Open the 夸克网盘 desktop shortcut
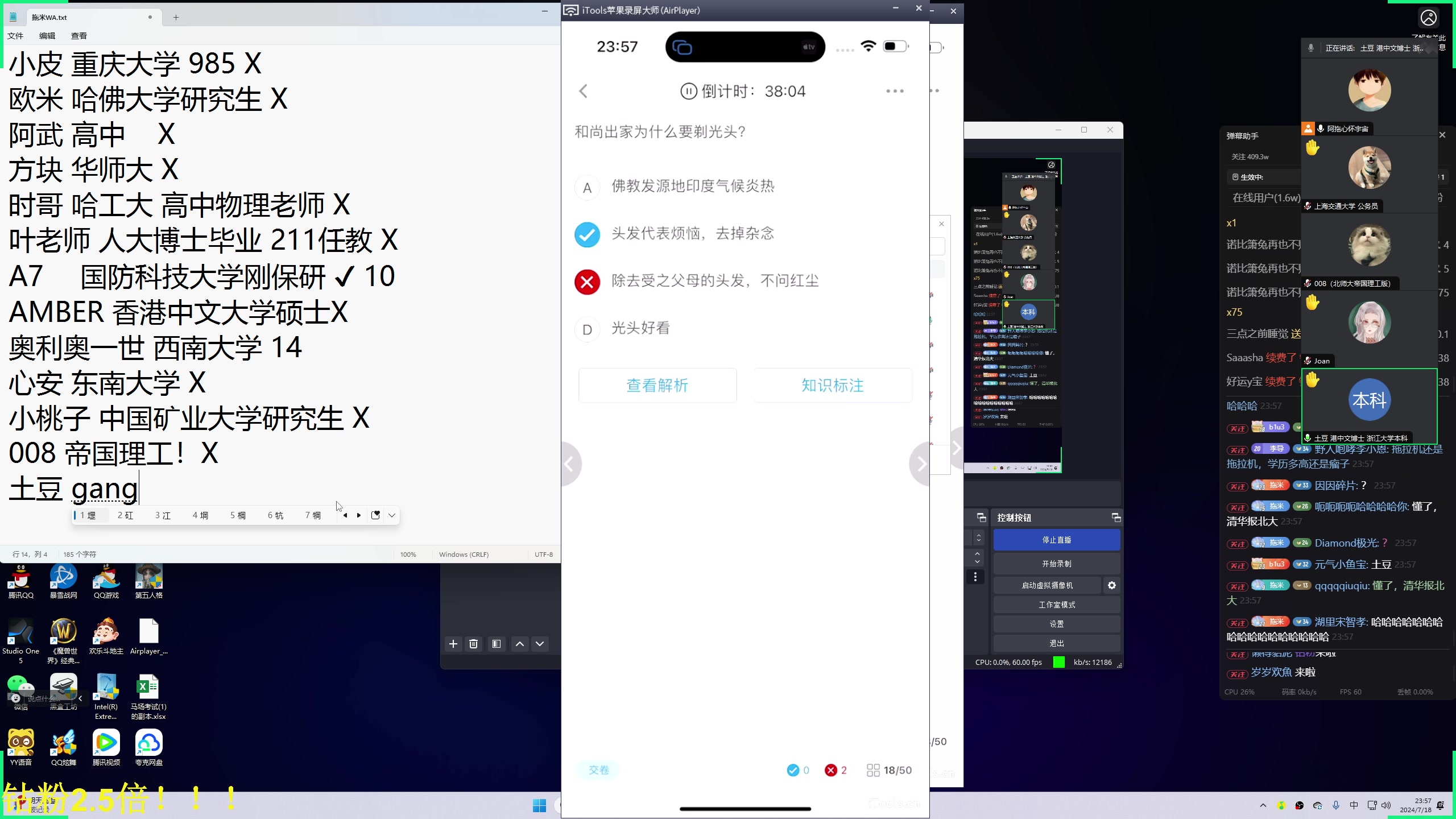 (x=148, y=748)
